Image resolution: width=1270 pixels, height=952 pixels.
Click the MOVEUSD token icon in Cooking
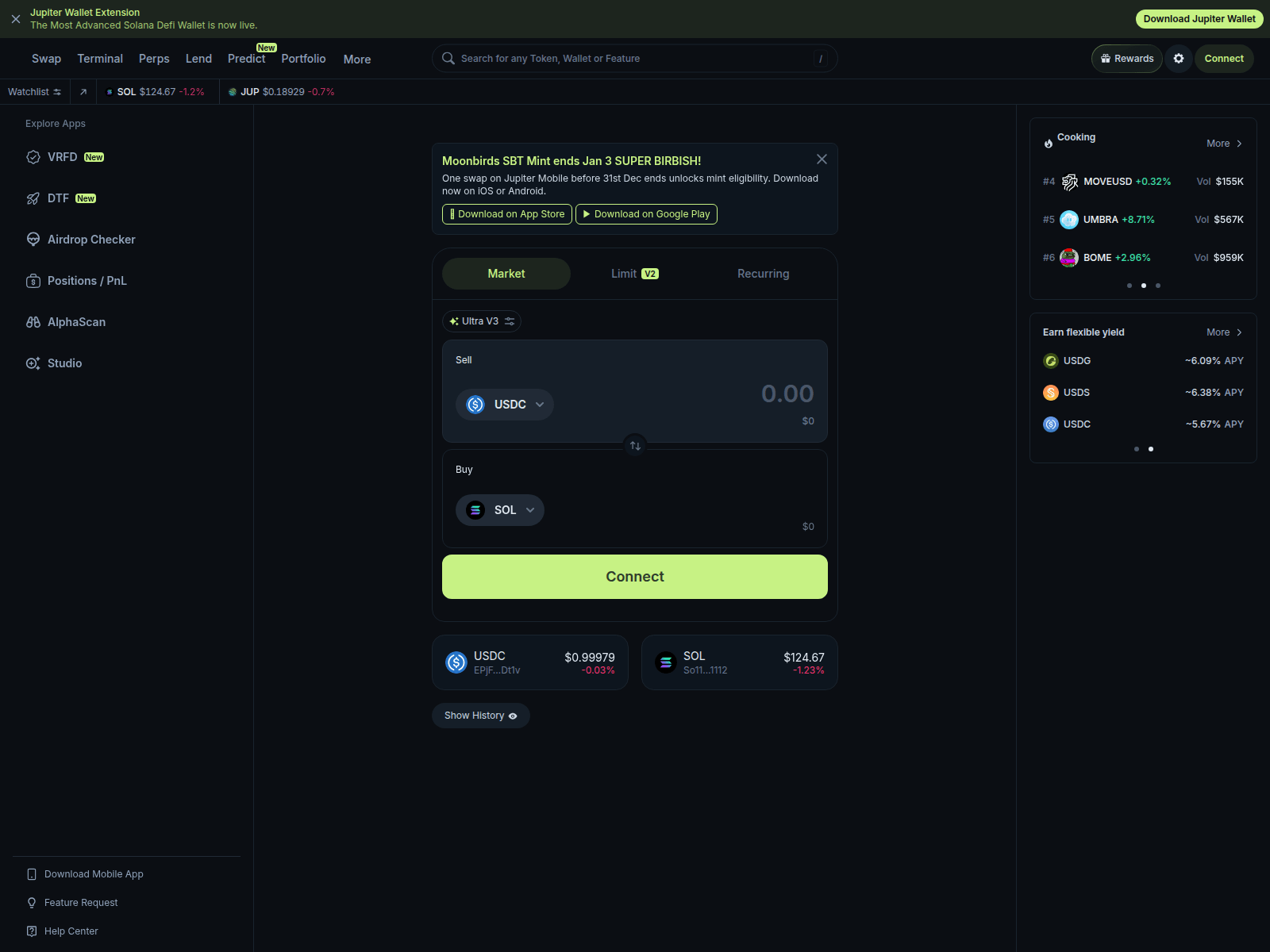[x=1069, y=182]
